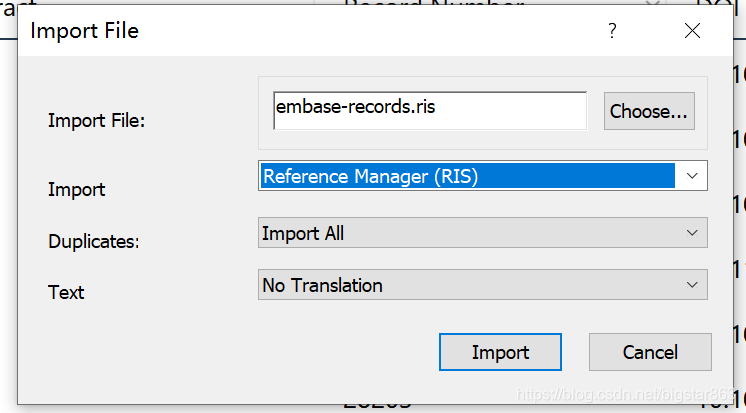Close the Import File dialog
The width and height of the screenshot is (746, 413).
pos(692,31)
